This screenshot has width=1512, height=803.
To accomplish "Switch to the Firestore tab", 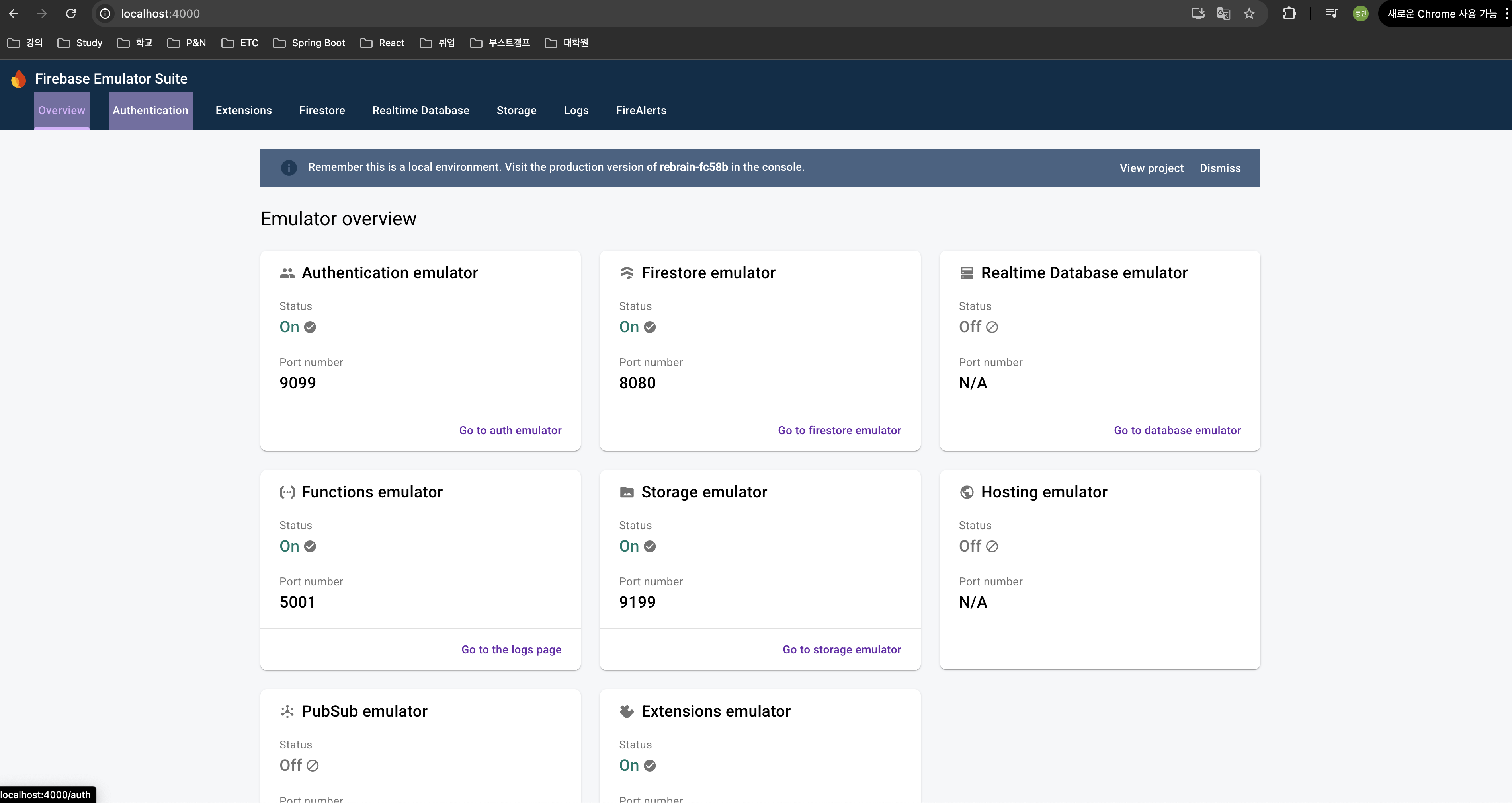I will click(x=322, y=110).
